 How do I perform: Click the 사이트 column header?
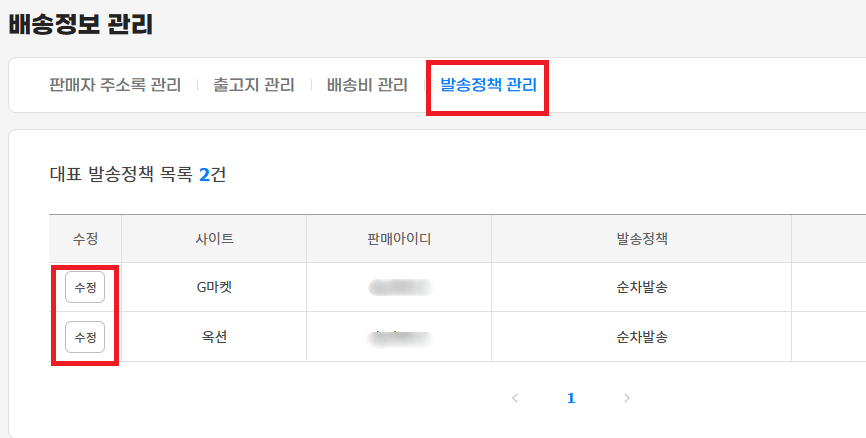click(x=214, y=239)
